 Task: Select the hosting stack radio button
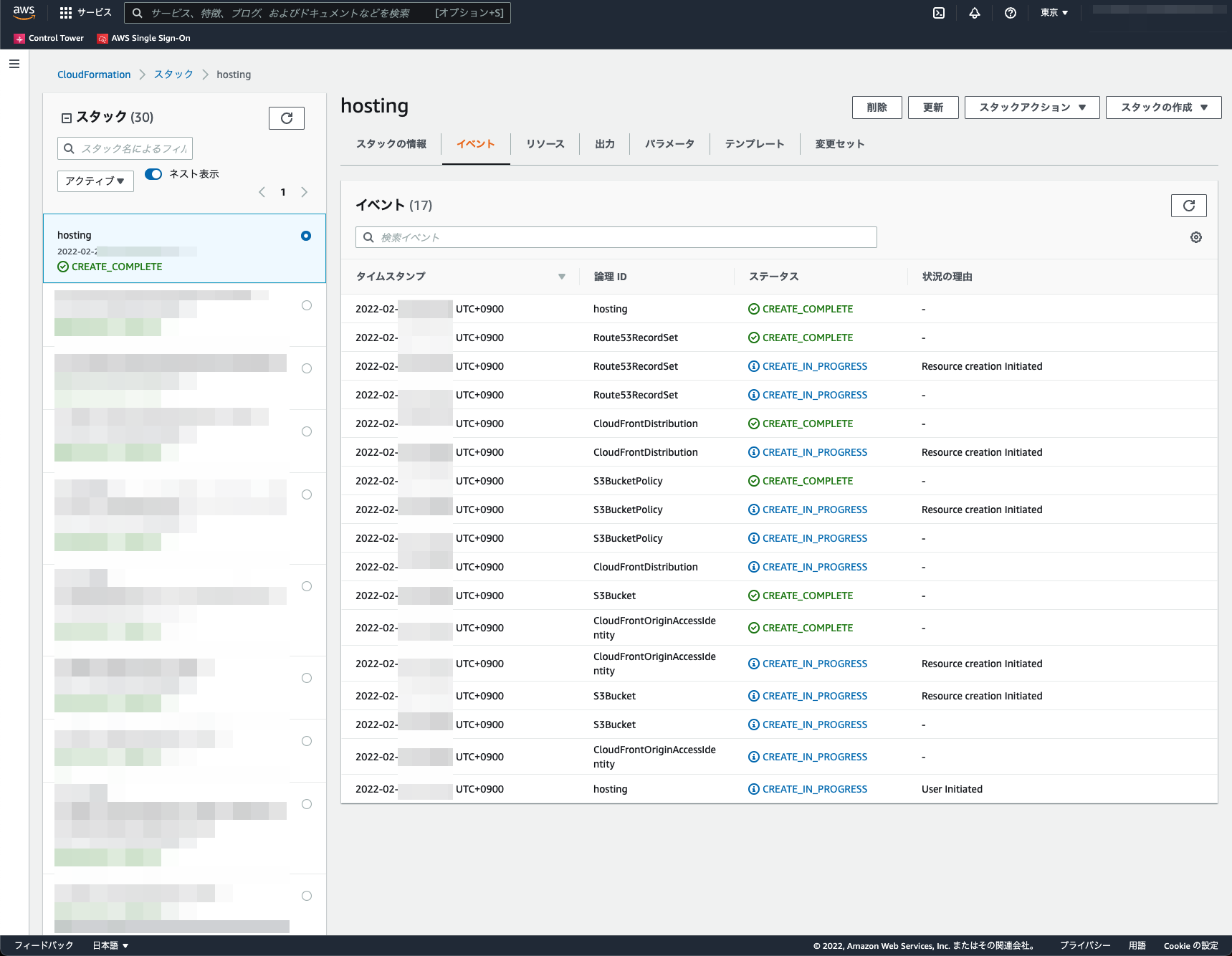click(306, 236)
